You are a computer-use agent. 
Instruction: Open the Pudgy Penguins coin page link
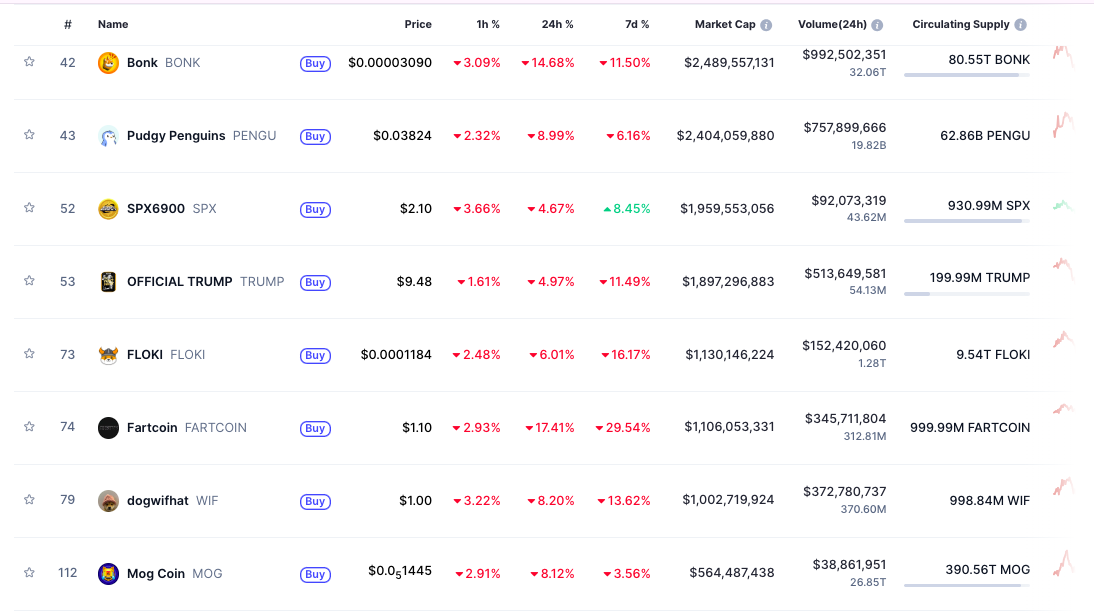point(176,136)
